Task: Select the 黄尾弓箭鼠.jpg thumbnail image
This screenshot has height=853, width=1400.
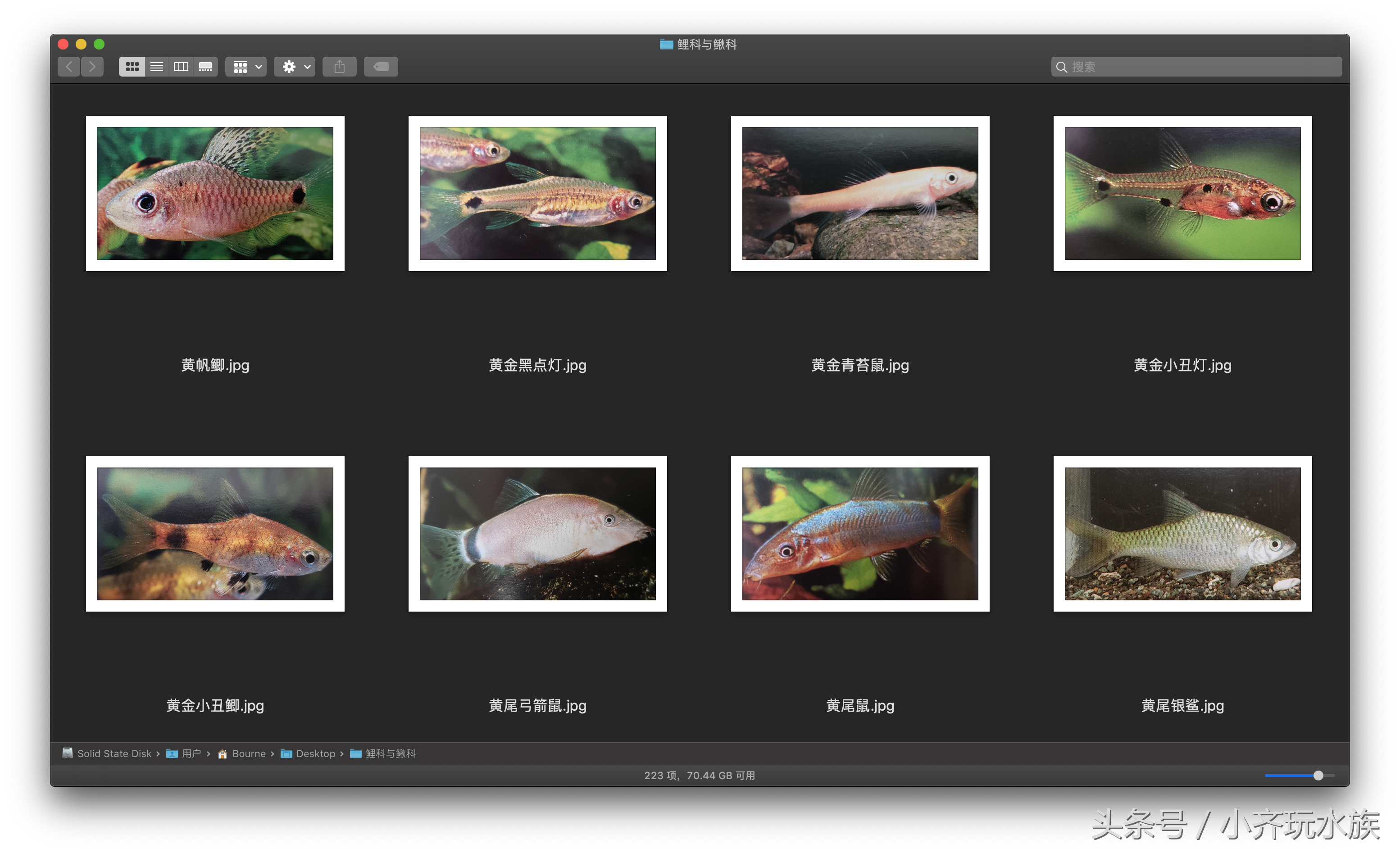Action: [x=537, y=534]
